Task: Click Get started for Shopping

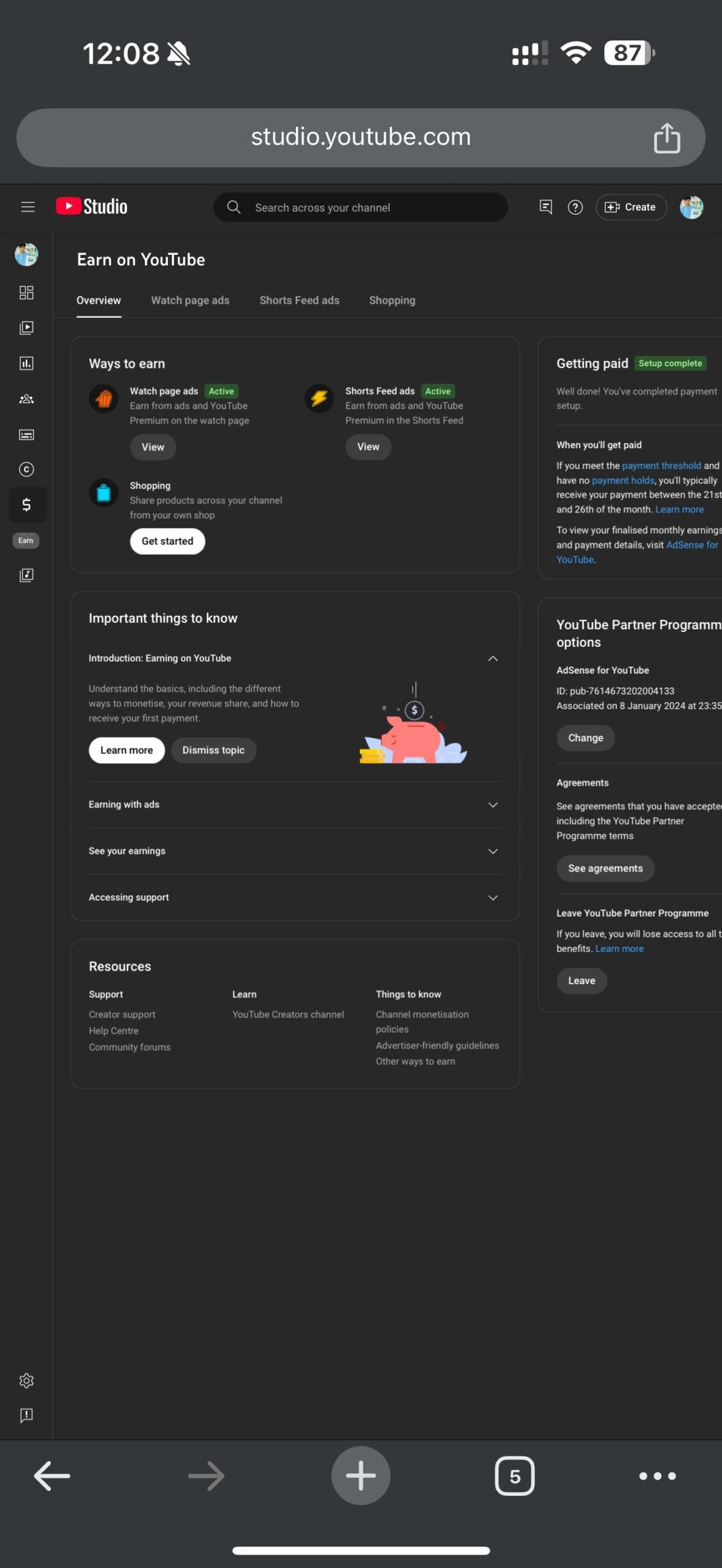Action: coord(167,541)
